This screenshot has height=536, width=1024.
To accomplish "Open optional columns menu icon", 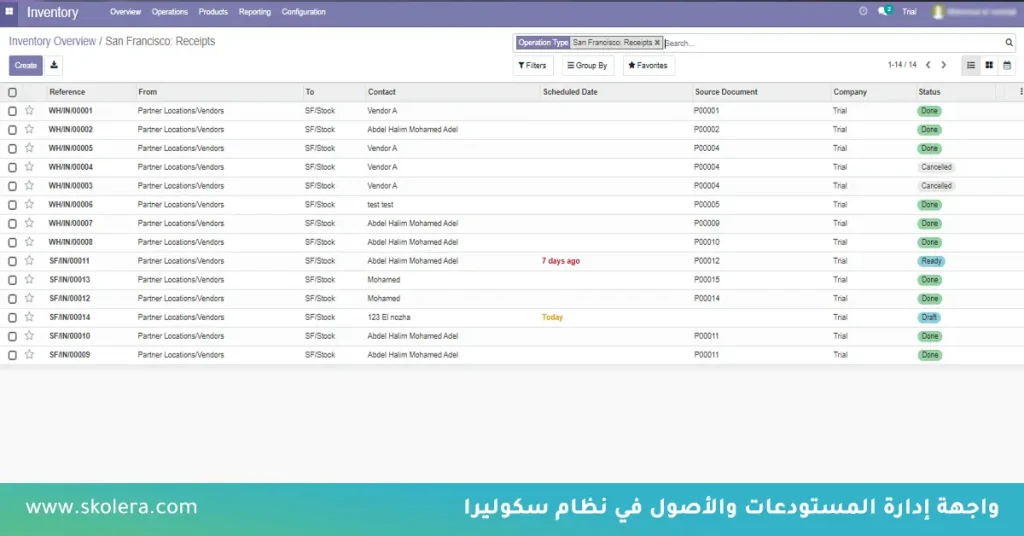I will click(1021, 92).
